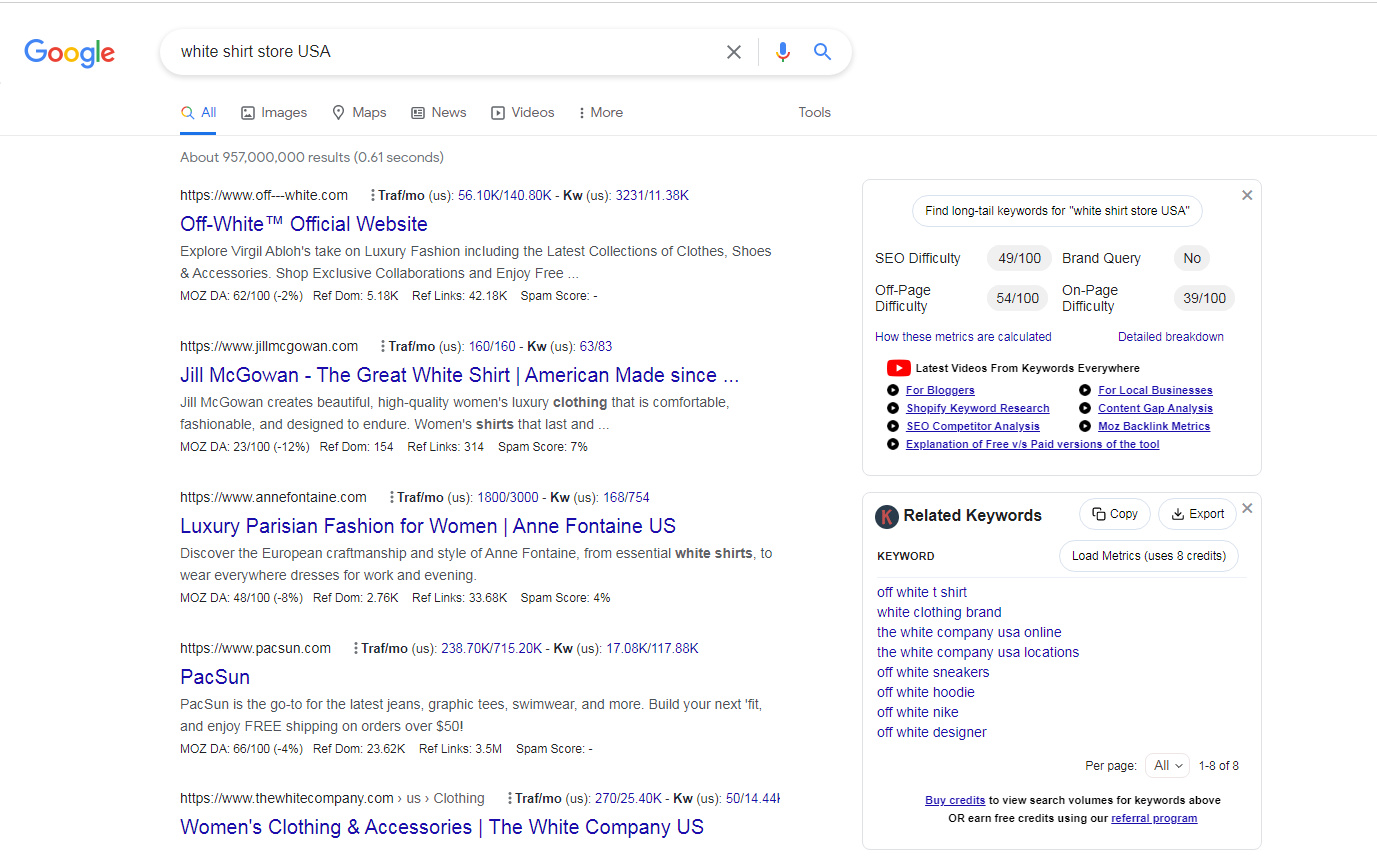Open three-dot menu beside pacsun.com URL
Image resolution: width=1377 pixels, height=858 pixels.
(x=356, y=649)
